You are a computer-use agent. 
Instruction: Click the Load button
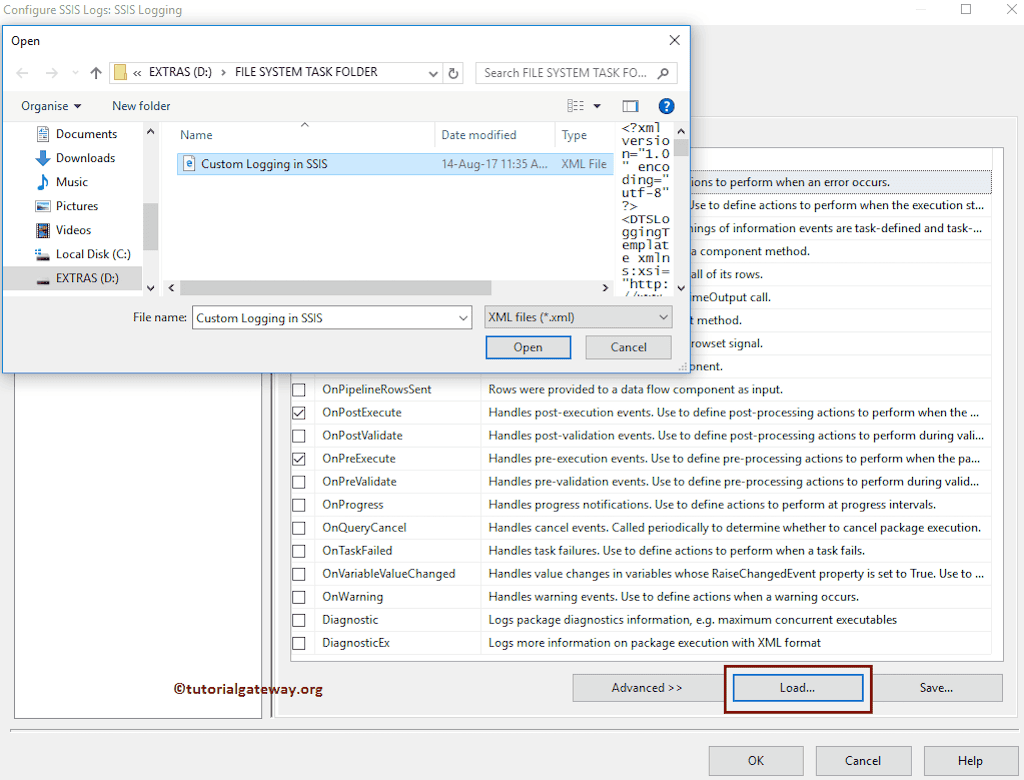pos(797,688)
